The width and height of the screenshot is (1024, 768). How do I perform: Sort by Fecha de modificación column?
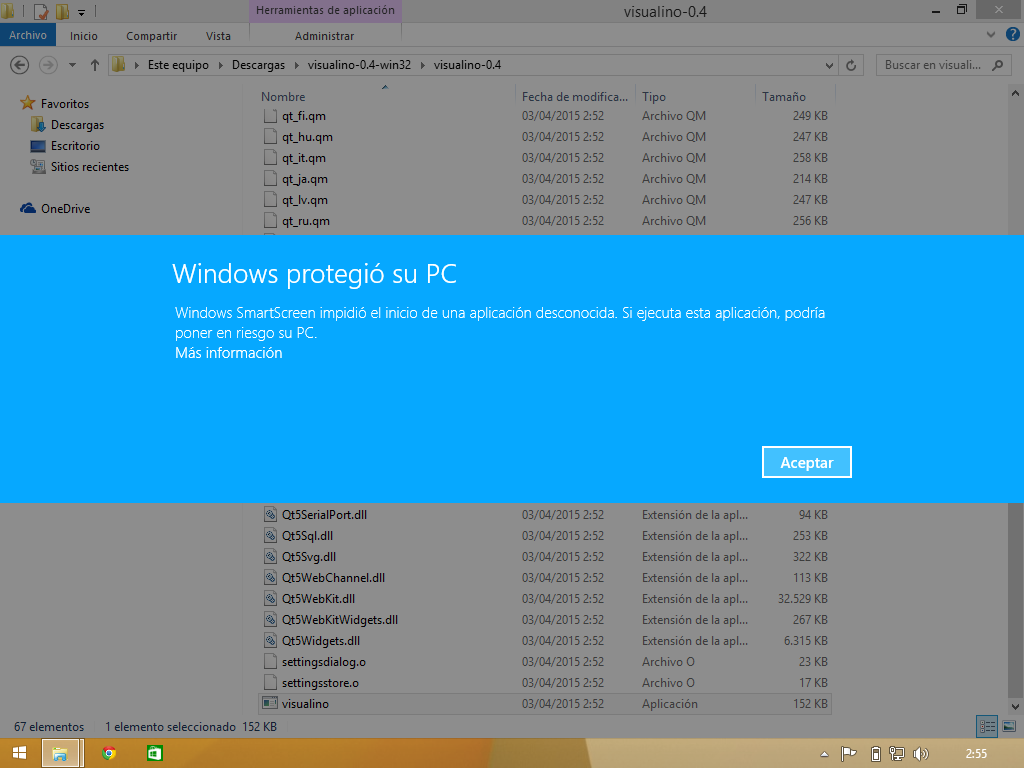point(575,96)
